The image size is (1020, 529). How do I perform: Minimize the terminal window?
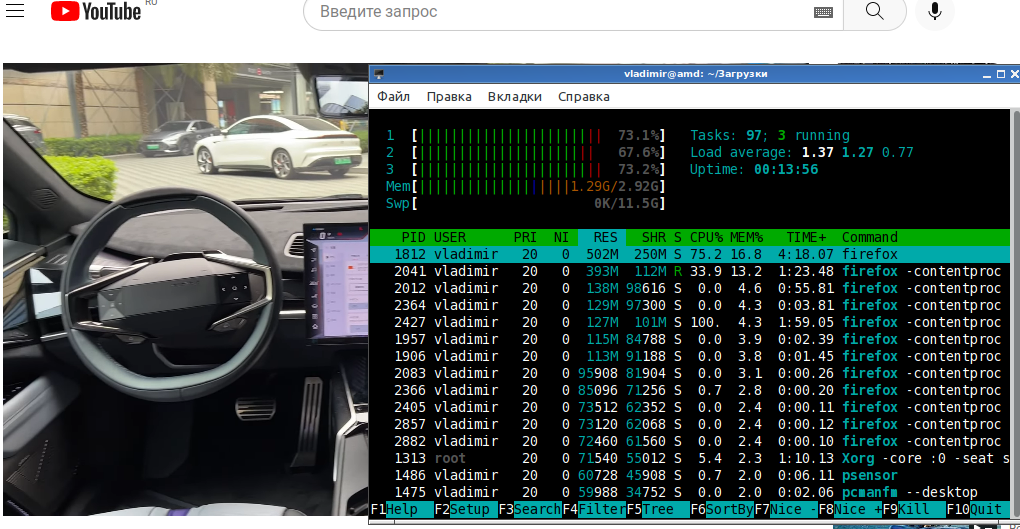(x=987, y=74)
